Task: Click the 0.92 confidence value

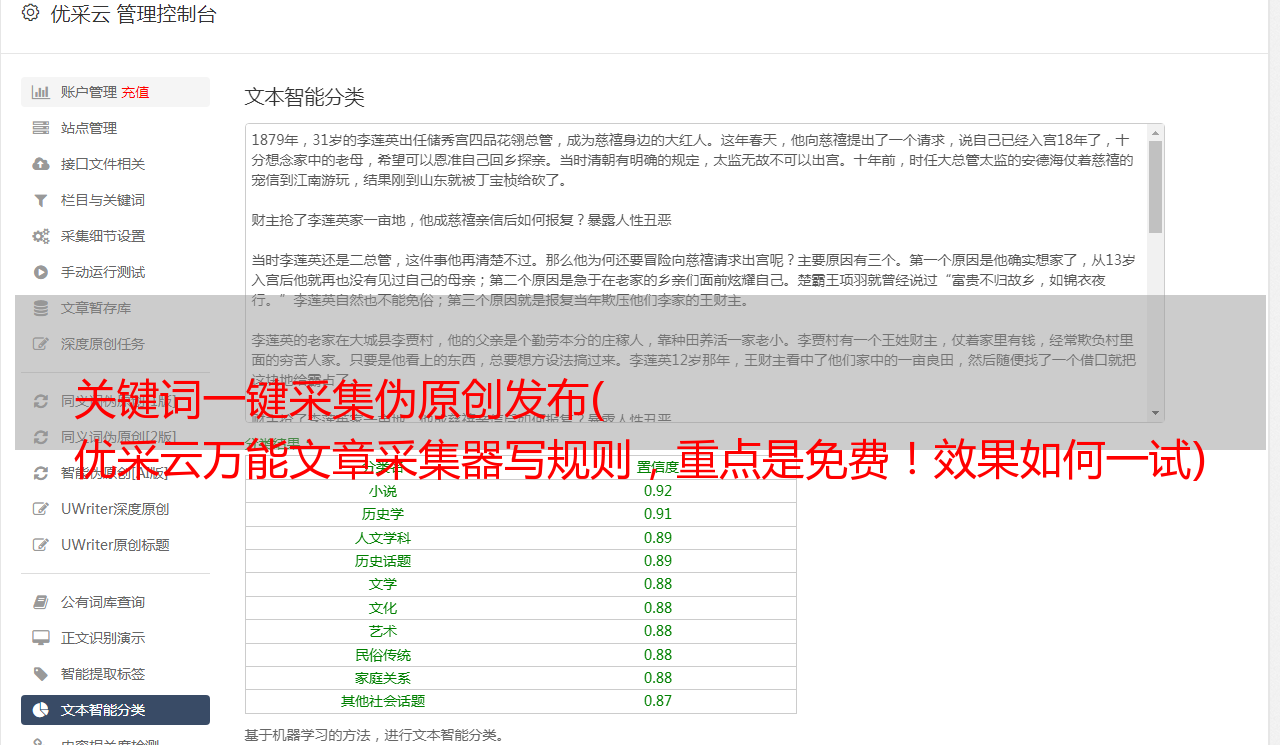Action: pos(658,491)
